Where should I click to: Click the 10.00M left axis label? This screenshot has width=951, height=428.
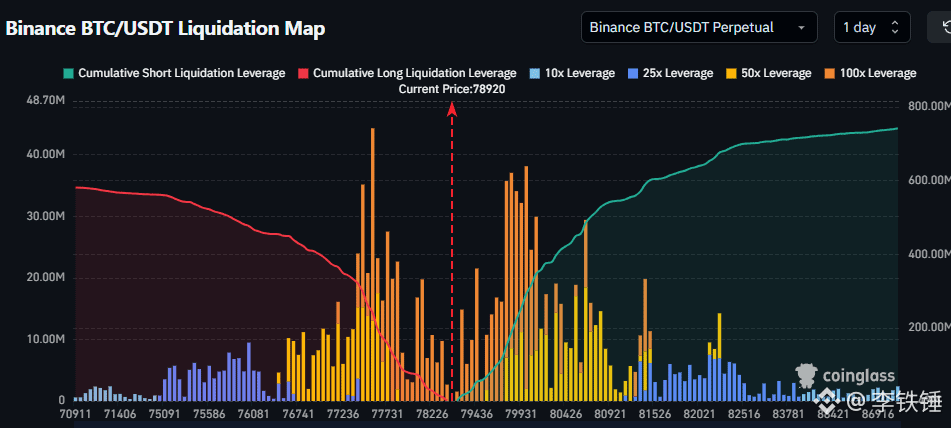45,339
